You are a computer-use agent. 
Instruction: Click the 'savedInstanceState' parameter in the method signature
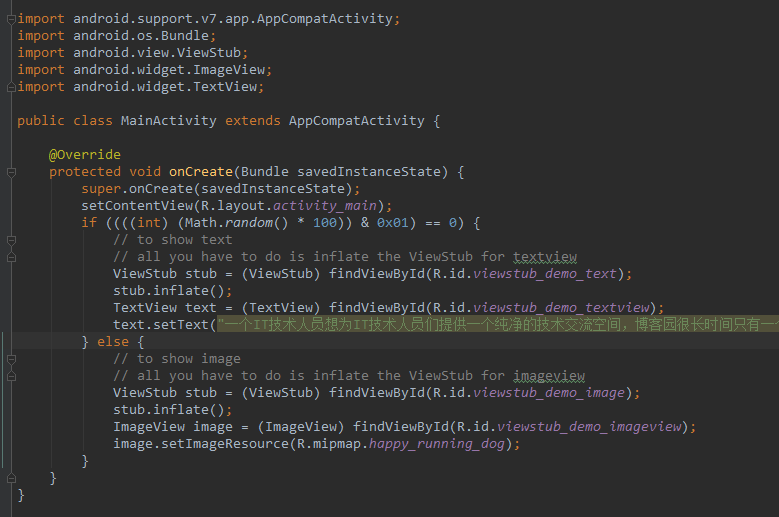click(x=369, y=172)
